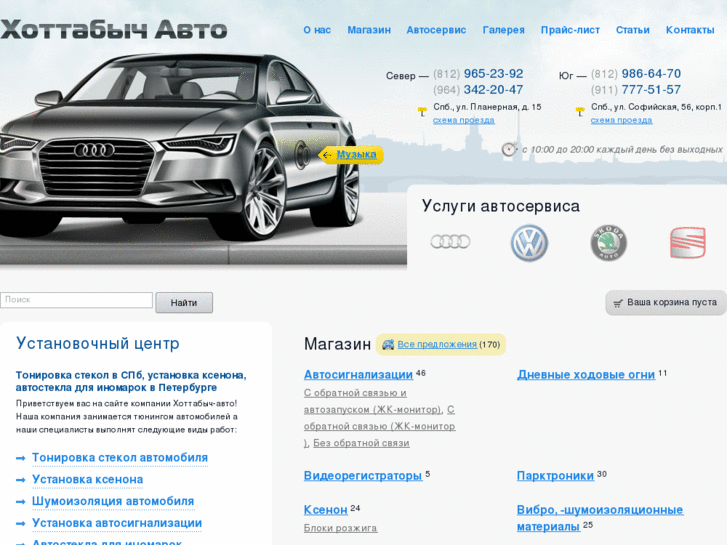The image size is (727, 545).
Task: Click arrow icon next to Шумоизоляция автомобиля
Action: pos(20,502)
